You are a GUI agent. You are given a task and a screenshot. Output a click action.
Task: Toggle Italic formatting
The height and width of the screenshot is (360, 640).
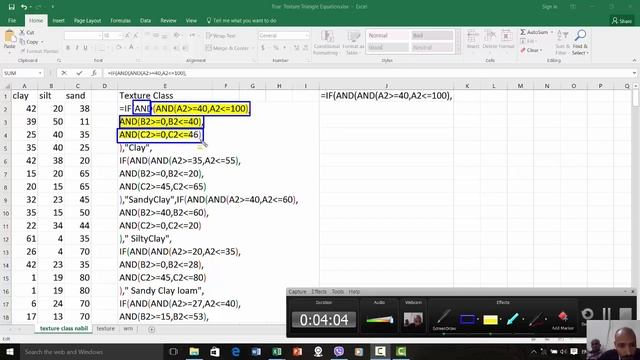point(77,48)
